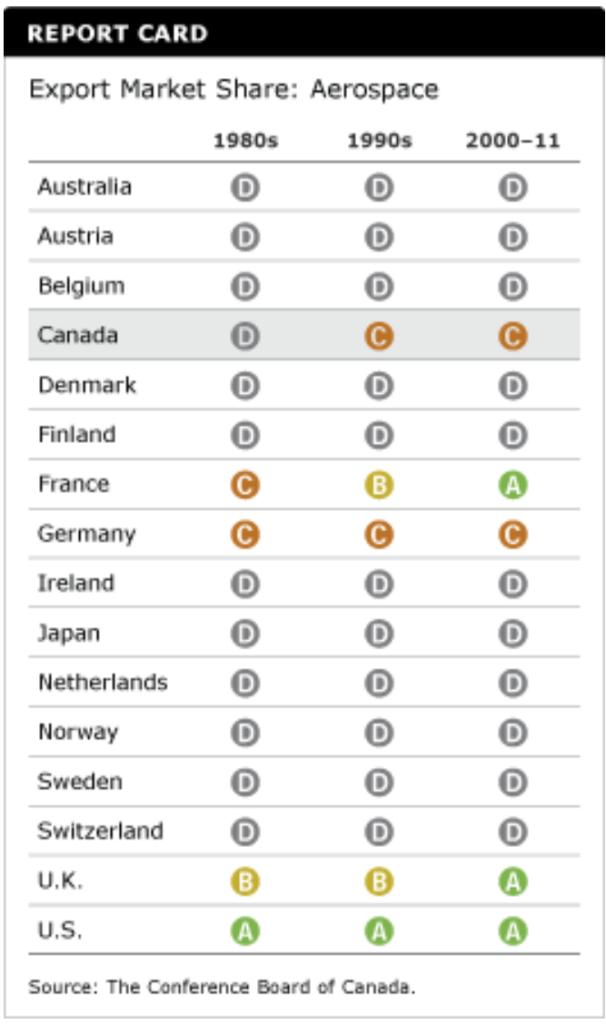Click France's 1990s yellow B grade icon
Screen dimensions: 606x1024
[x=379, y=486]
